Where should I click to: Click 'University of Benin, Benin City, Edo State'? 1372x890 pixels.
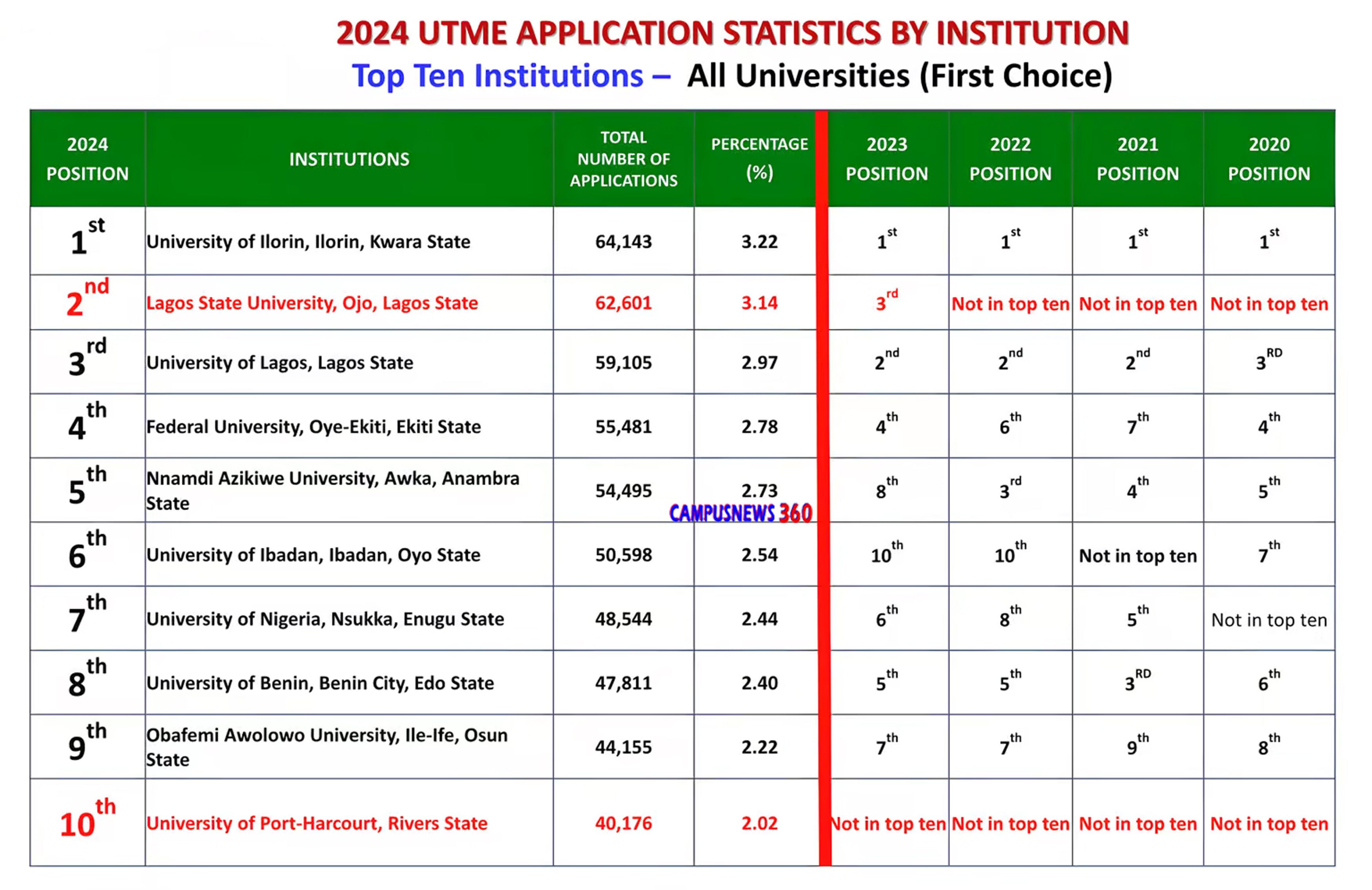320,683
